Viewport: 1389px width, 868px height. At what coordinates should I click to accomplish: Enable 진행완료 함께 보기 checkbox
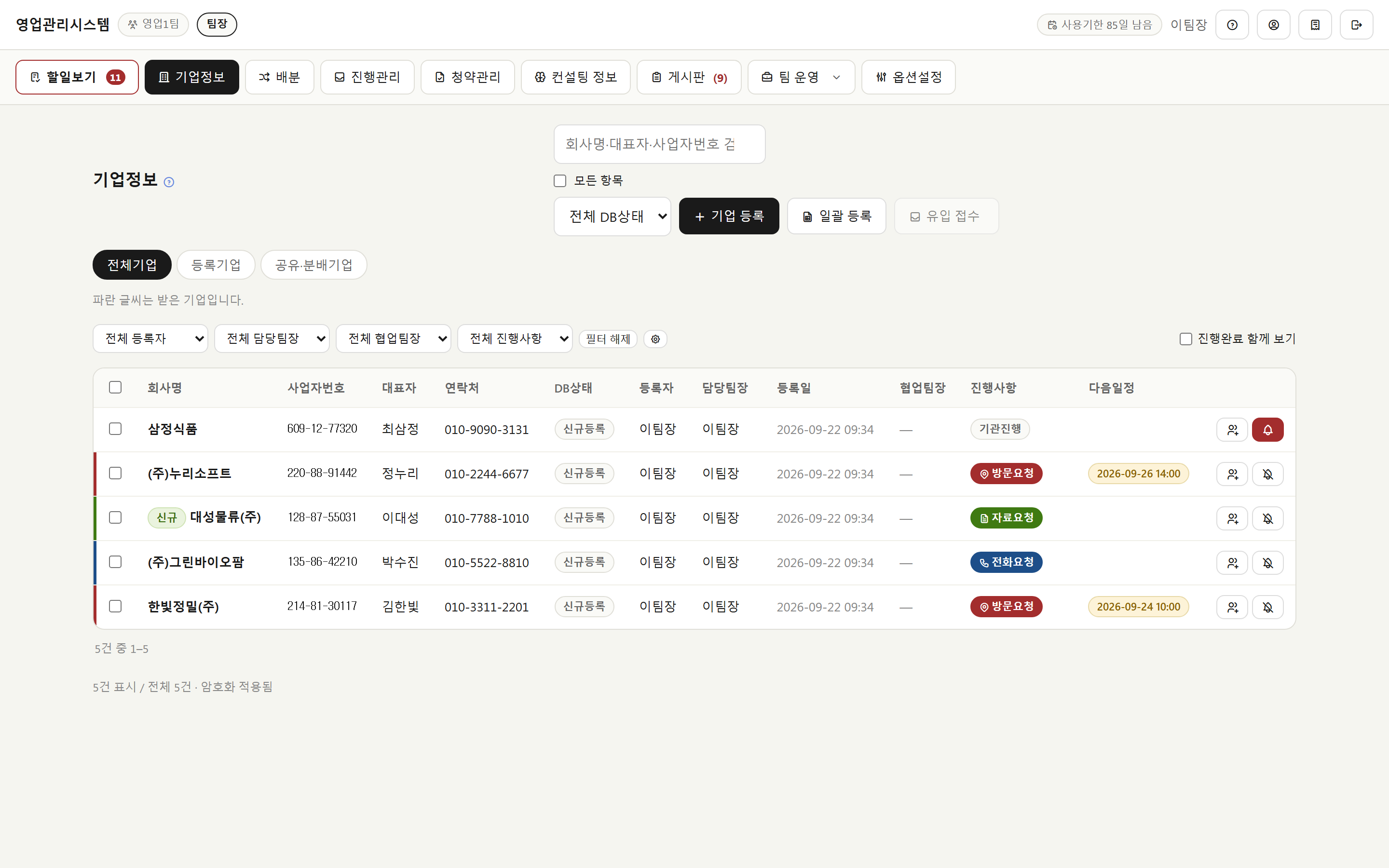(x=1185, y=339)
